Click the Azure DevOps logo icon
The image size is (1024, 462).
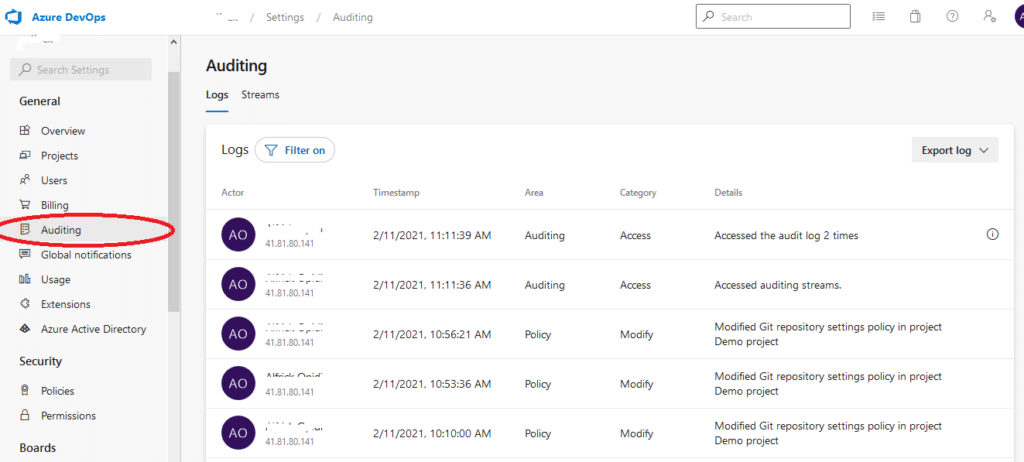coord(15,17)
